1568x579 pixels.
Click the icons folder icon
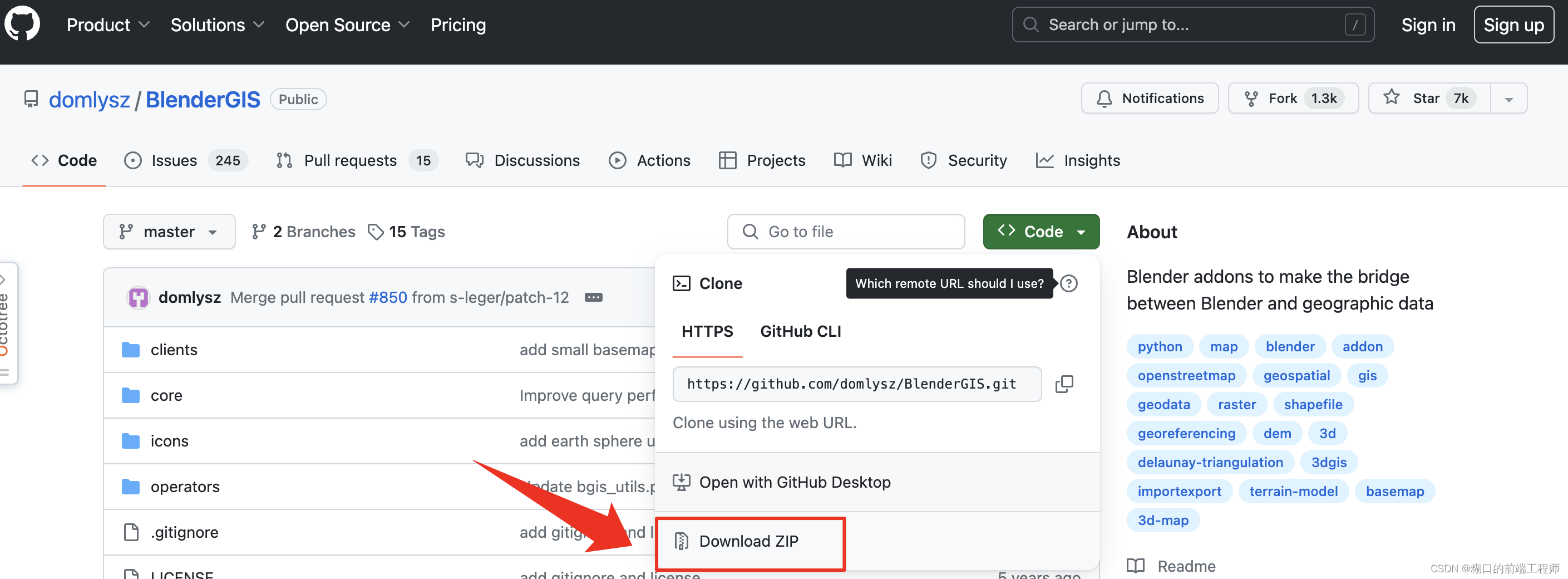[x=130, y=441]
